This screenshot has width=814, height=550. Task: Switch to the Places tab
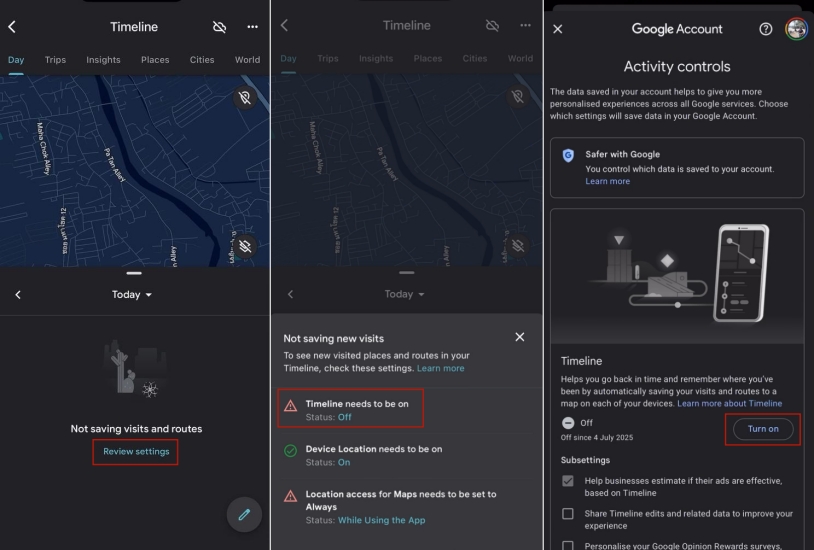155,60
